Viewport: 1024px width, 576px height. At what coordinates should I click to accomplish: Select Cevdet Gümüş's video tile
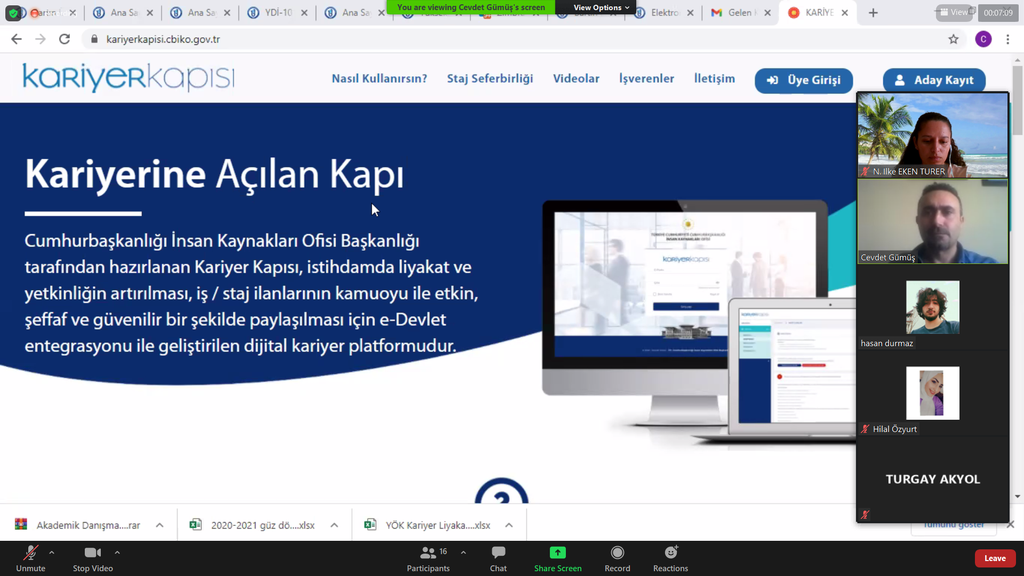[933, 221]
